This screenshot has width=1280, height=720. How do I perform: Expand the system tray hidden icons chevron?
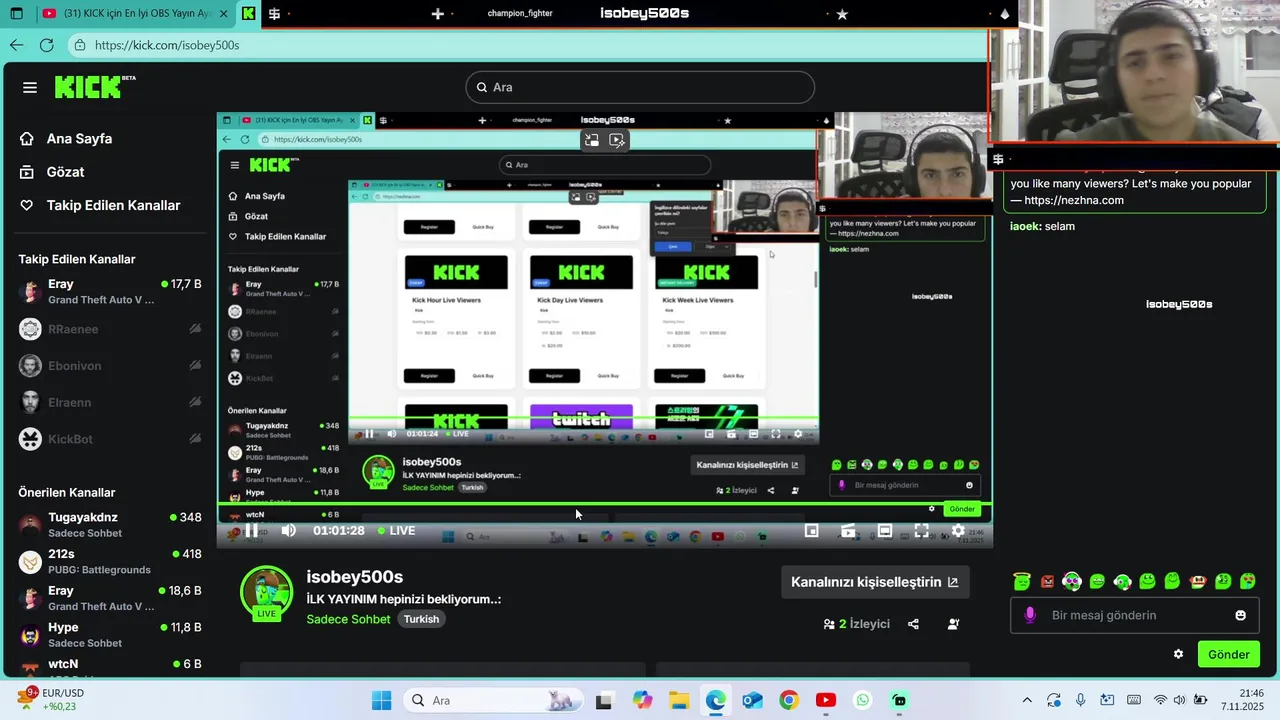tap(1027, 700)
